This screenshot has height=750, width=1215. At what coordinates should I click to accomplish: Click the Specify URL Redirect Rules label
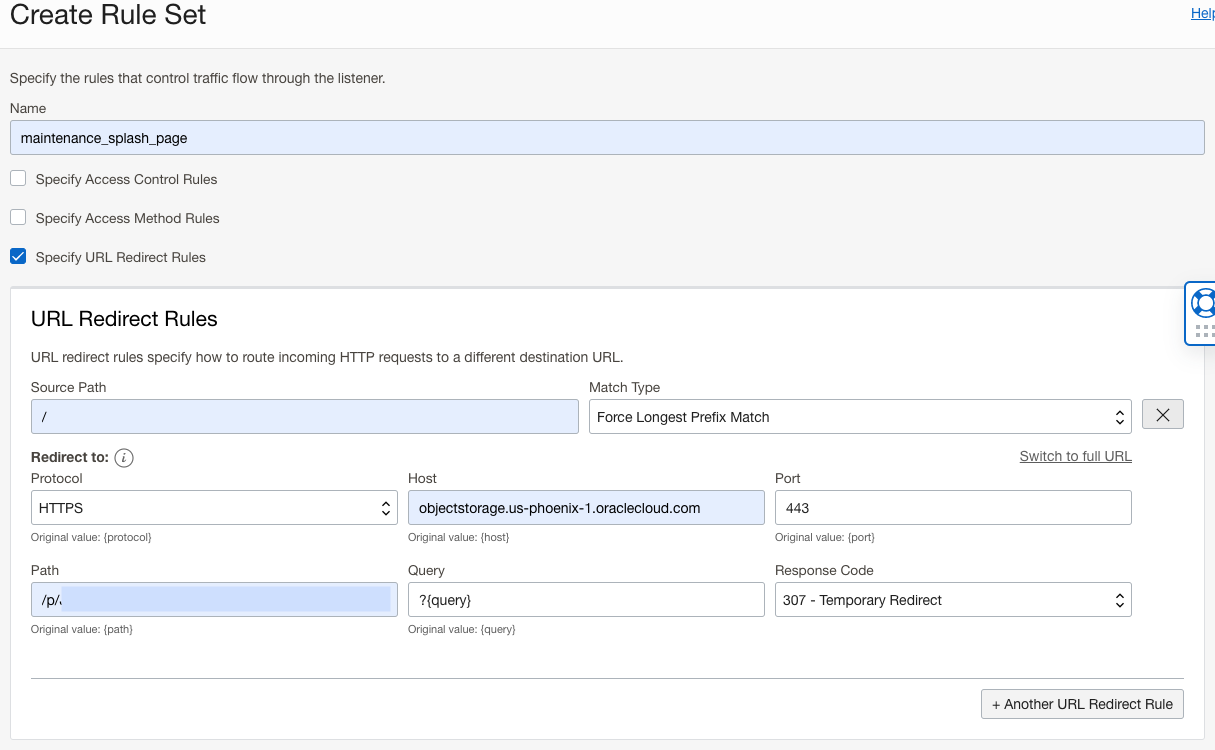coord(120,257)
